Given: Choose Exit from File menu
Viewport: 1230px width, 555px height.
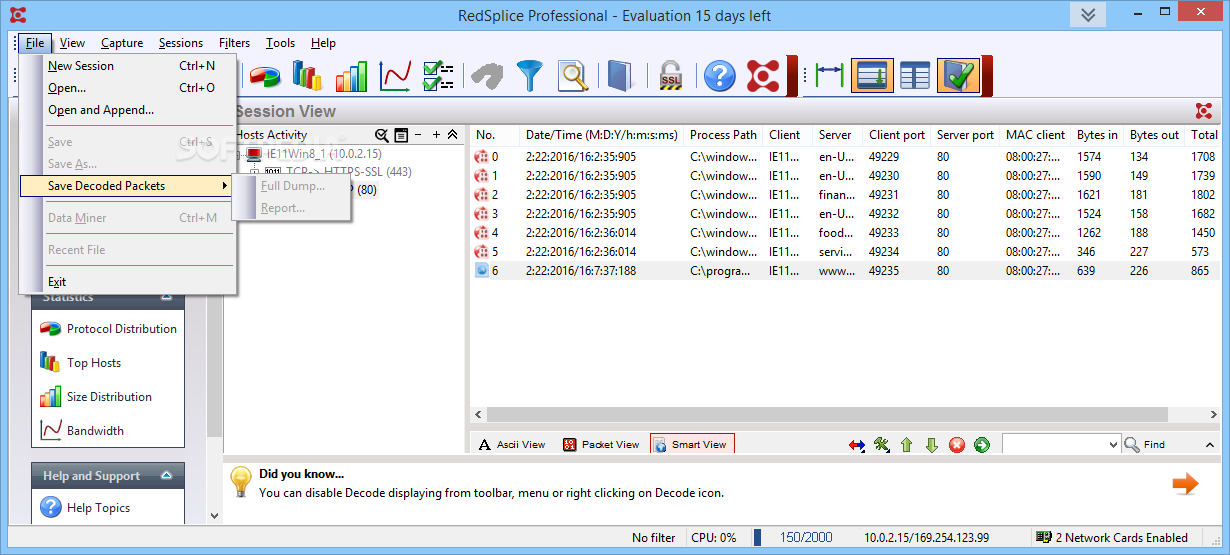Looking at the screenshot, I should click(x=128, y=282).
